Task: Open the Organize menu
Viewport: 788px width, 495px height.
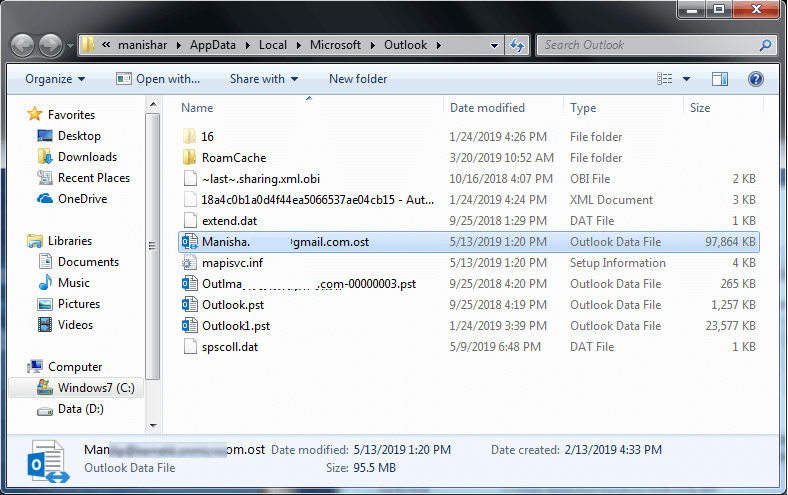Action: 55,79
